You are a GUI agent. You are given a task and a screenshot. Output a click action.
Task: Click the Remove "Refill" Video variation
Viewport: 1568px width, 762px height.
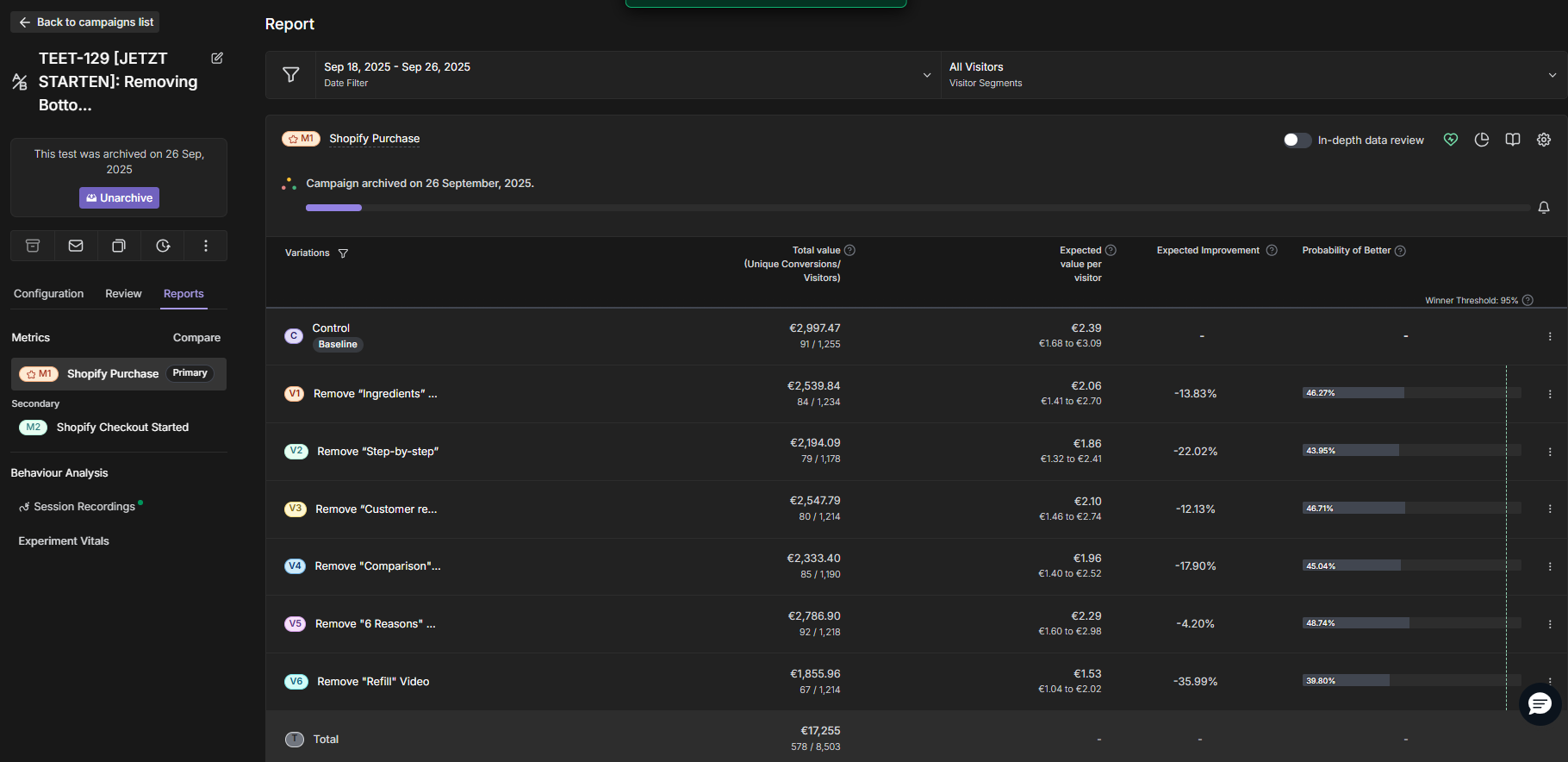click(x=373, y=682)
